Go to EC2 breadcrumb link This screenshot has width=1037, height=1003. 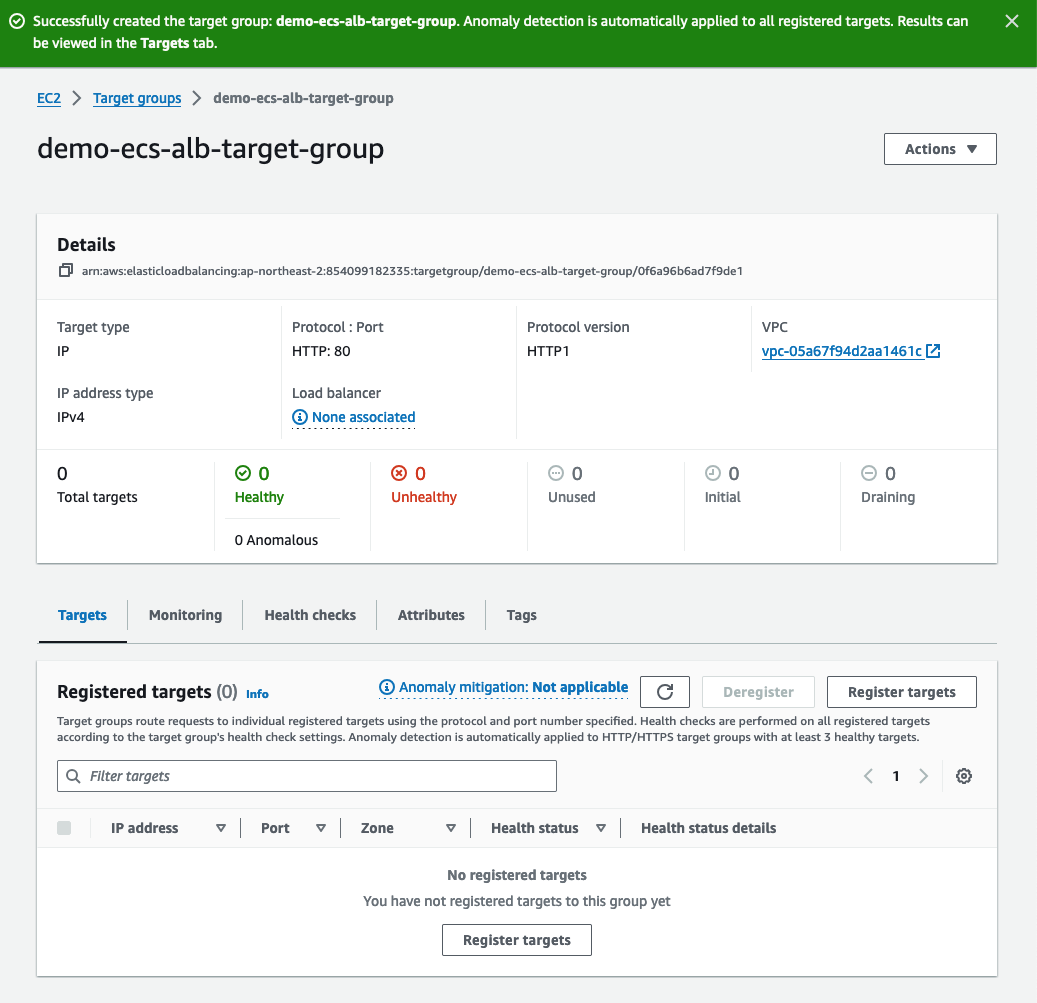click(49, 99)
